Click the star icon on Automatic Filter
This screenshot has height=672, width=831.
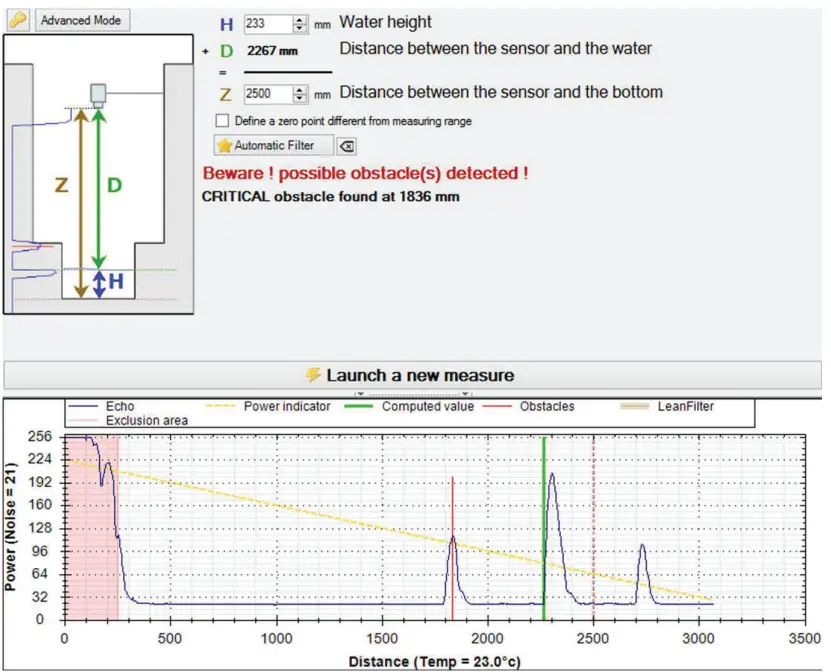point(223,145)
